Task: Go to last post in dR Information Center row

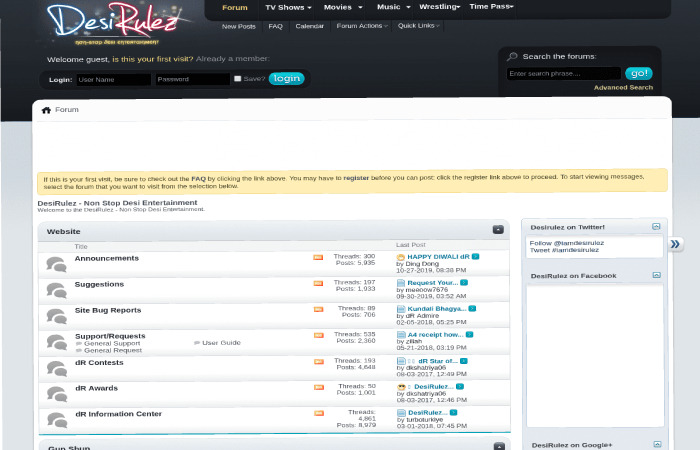Action: point(454,412)
